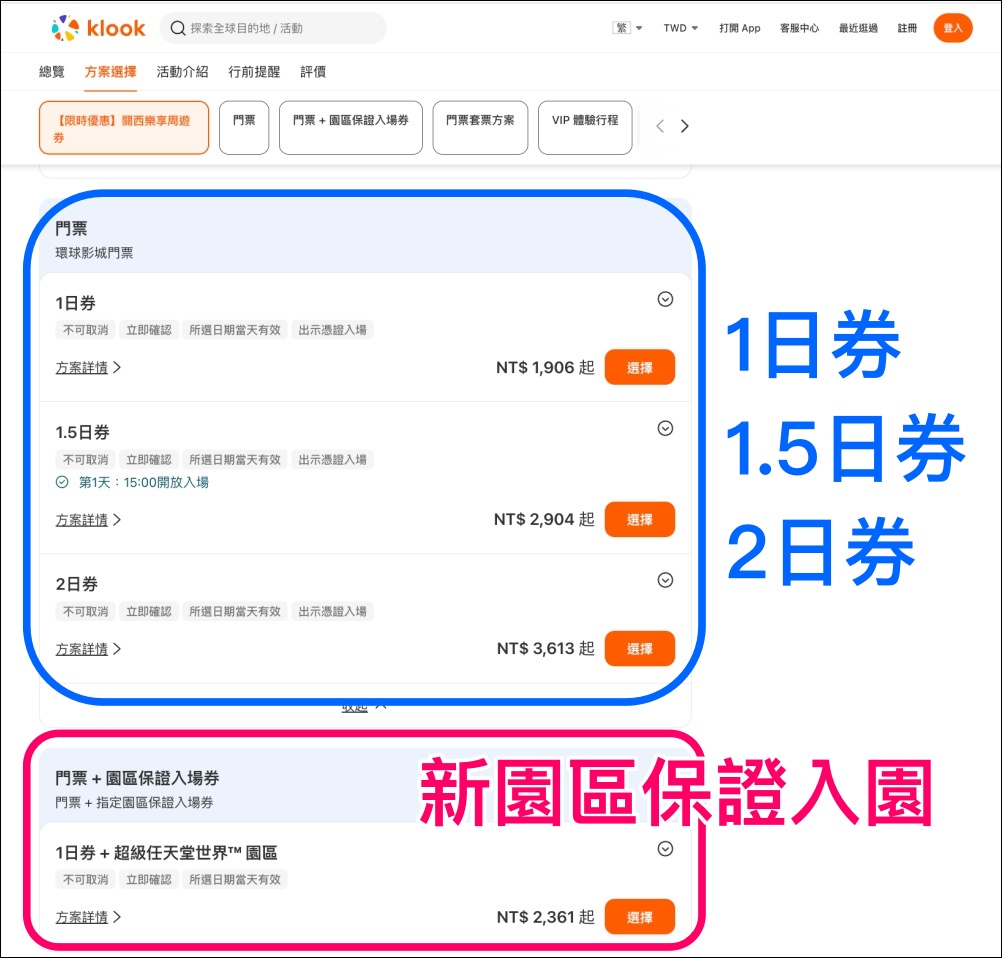Click the 立即確認 tag under 1.5日券
The height and width of the screenshot is (958, 1002).
(x=148, y=460)
